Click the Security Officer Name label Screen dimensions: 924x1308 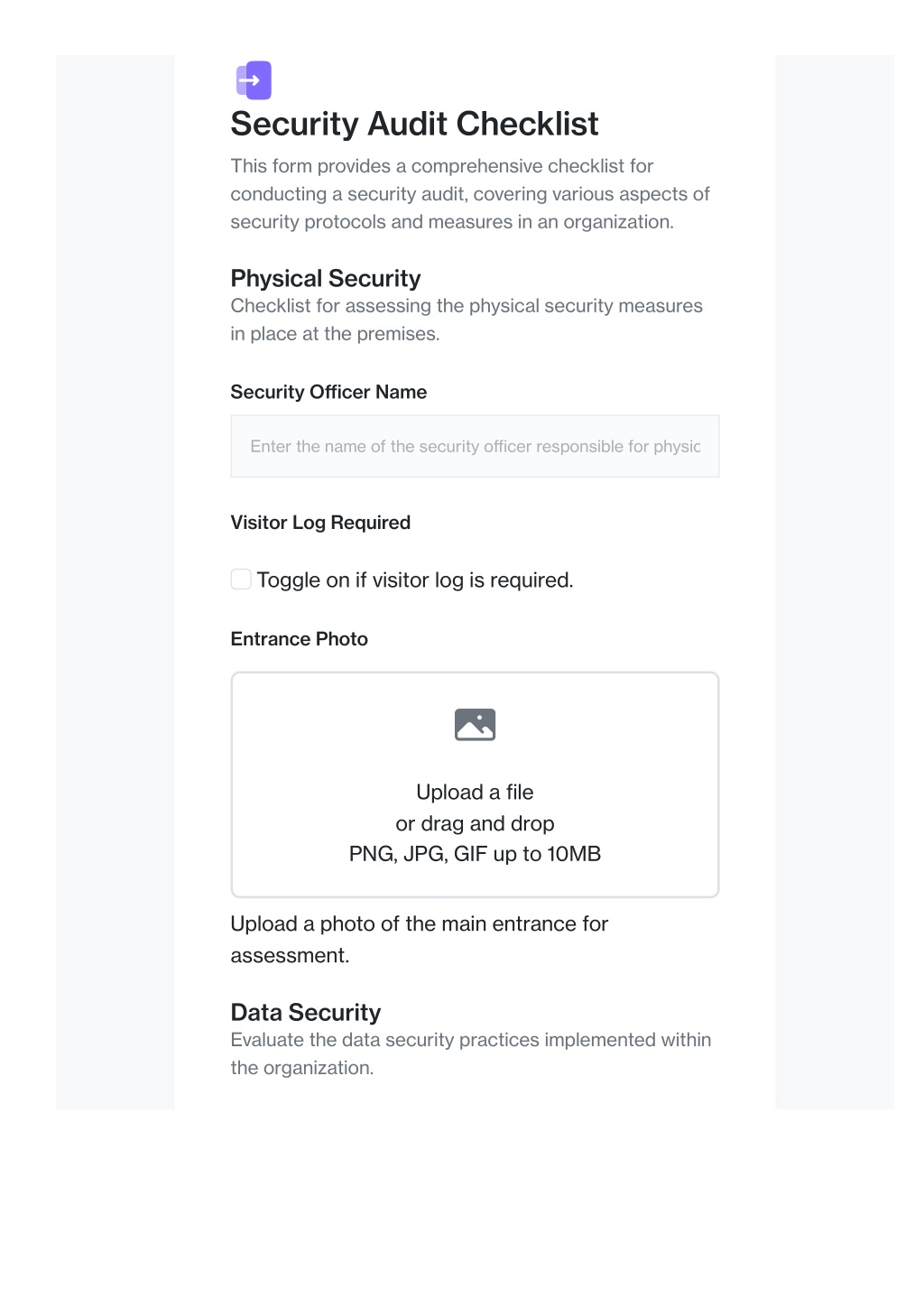[x=328, y=392]
